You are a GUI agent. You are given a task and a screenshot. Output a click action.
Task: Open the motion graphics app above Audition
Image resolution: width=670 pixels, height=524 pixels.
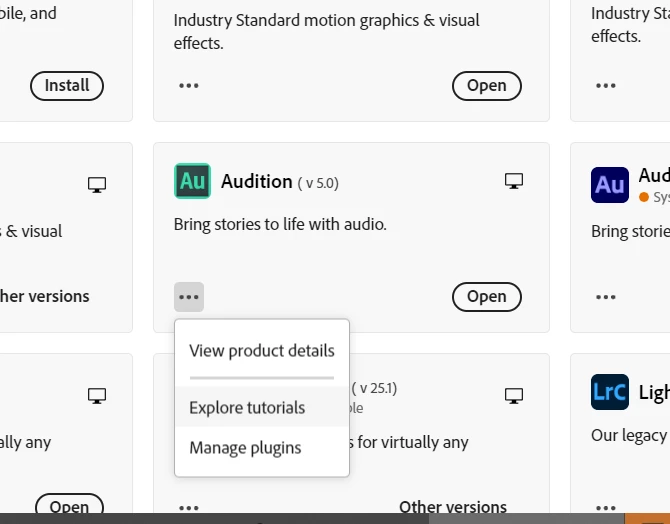pos(487,86)
